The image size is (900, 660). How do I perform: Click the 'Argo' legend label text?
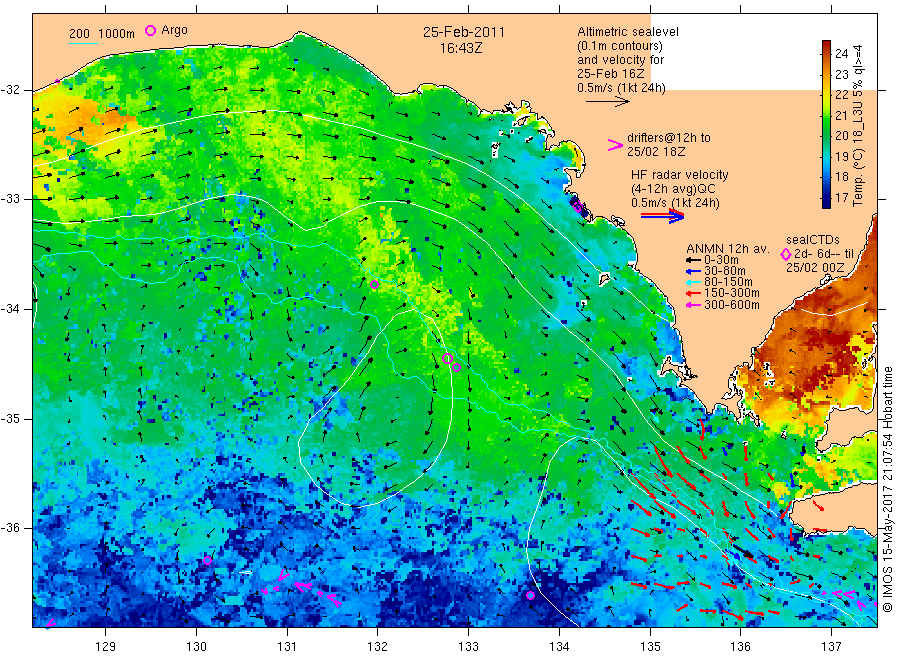pos(174,30)
